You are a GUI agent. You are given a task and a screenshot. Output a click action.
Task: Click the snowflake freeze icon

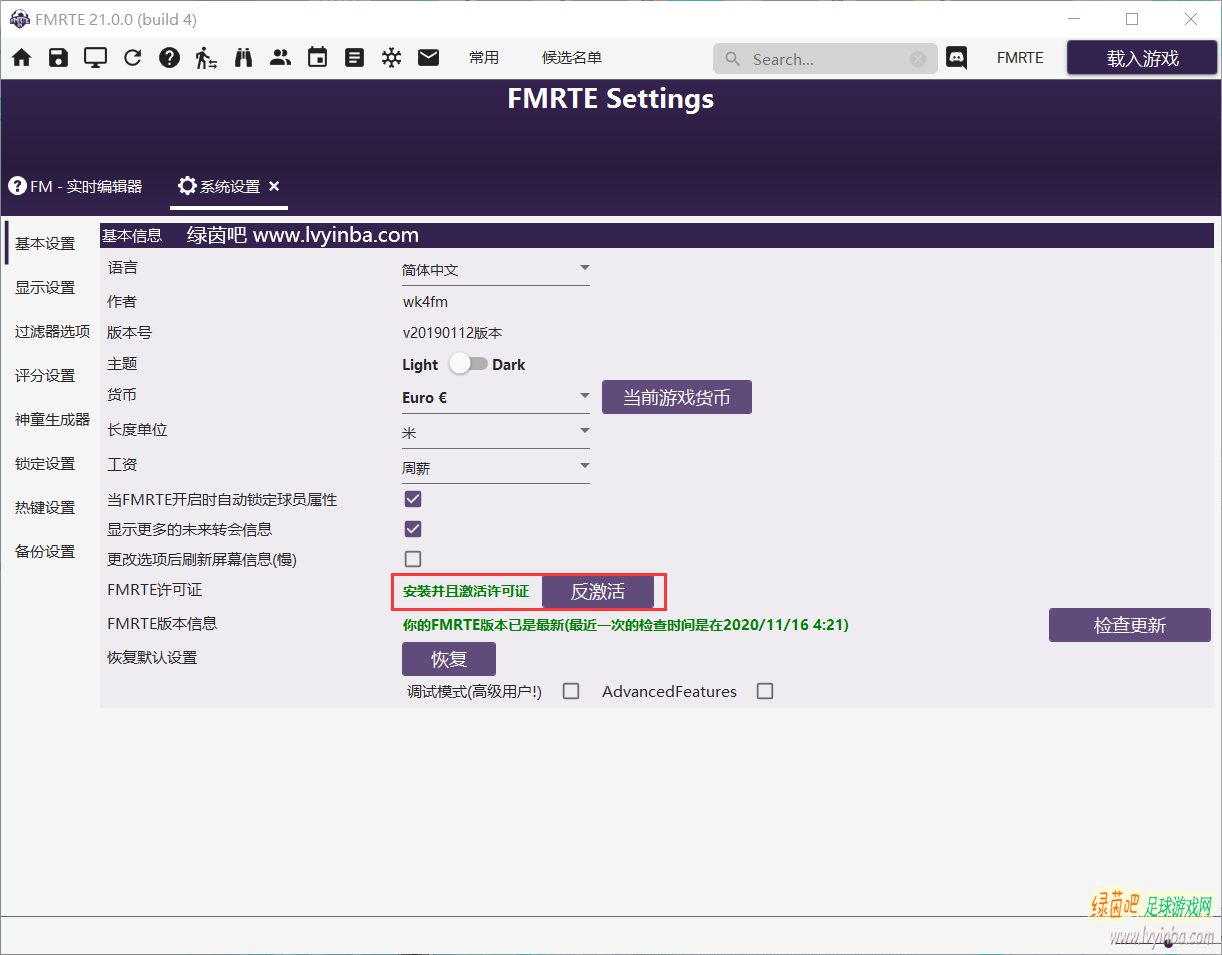391,58
